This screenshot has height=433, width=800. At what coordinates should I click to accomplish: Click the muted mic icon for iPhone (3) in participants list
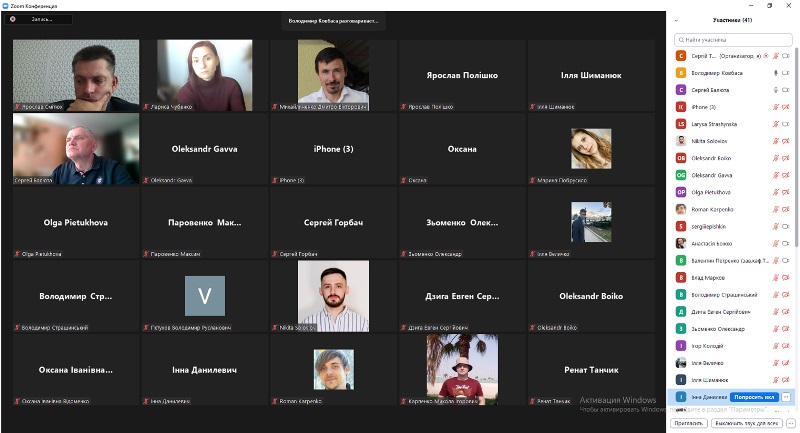coord(776,107)
